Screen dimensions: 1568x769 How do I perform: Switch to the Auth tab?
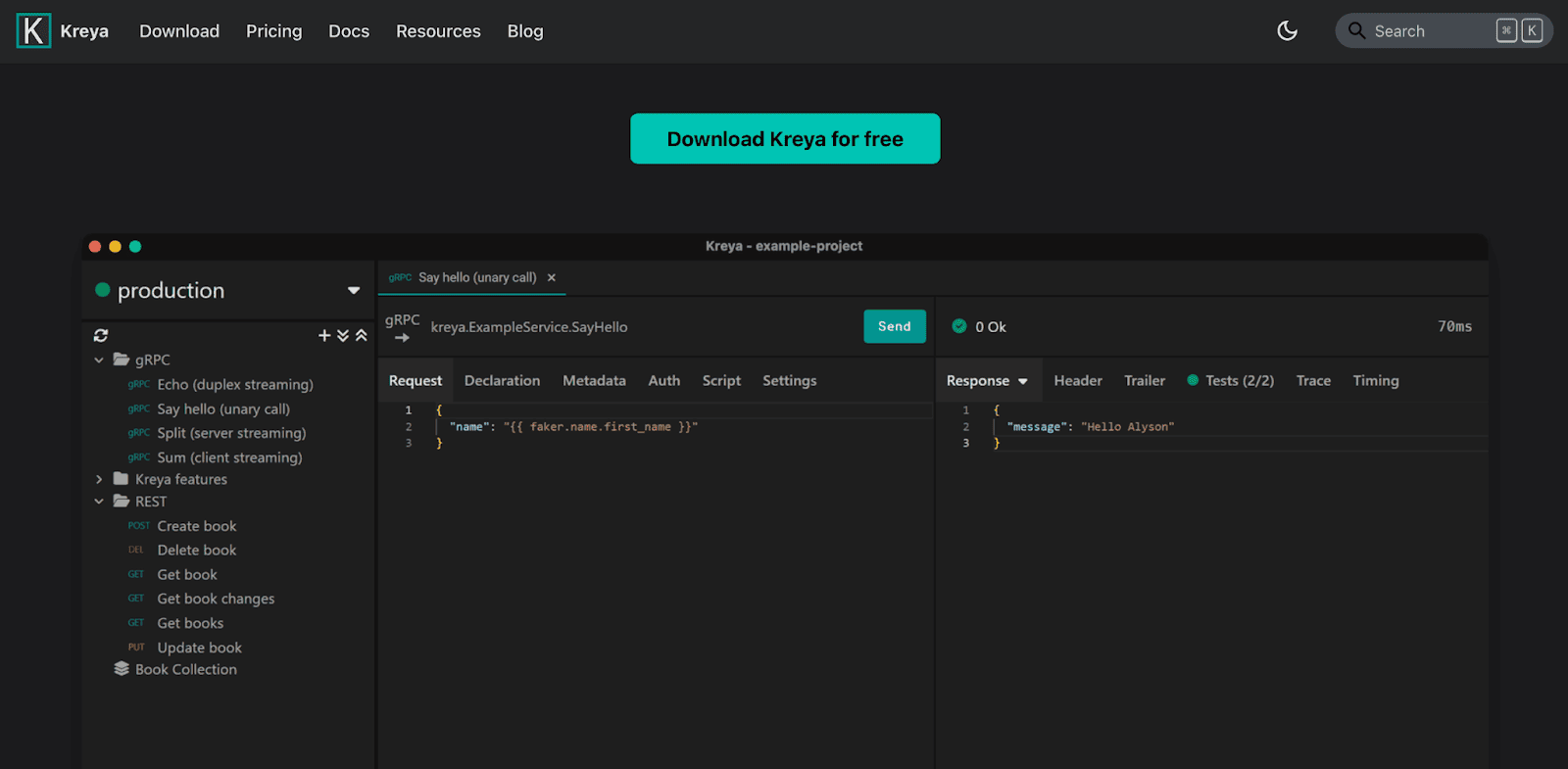coord(664,381)
